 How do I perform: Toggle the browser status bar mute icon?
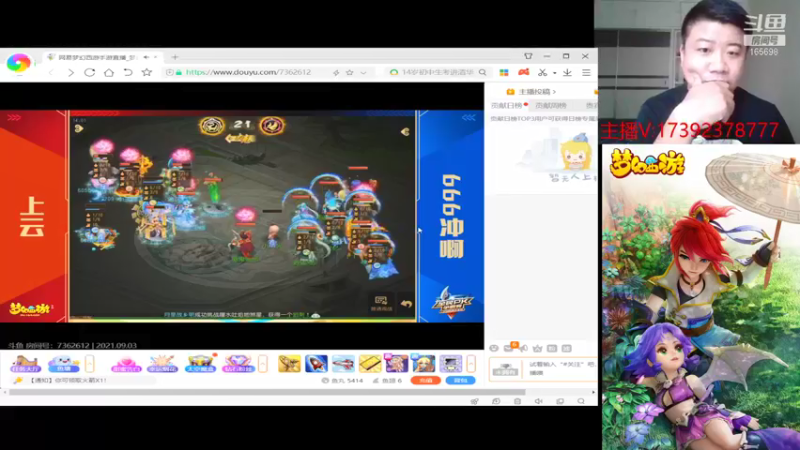pos(538,402)
